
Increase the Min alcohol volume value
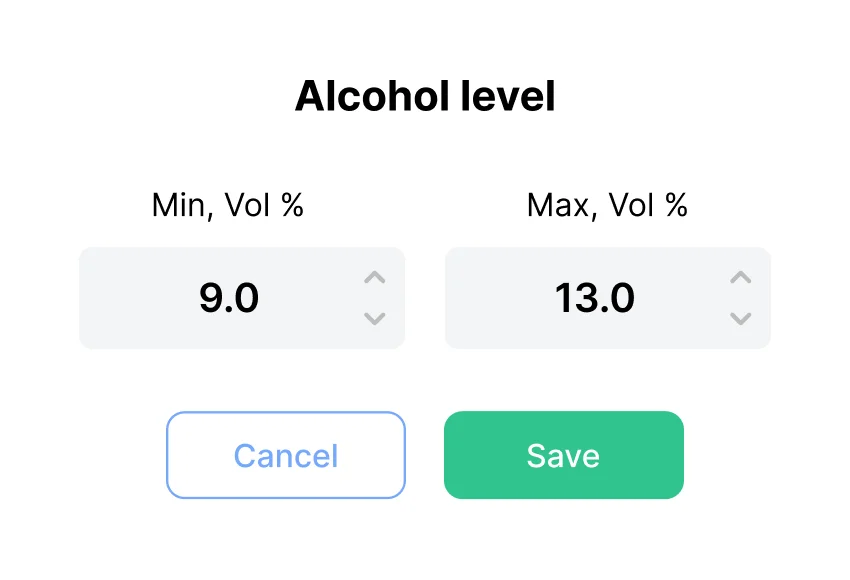click(x=375, y=278)
